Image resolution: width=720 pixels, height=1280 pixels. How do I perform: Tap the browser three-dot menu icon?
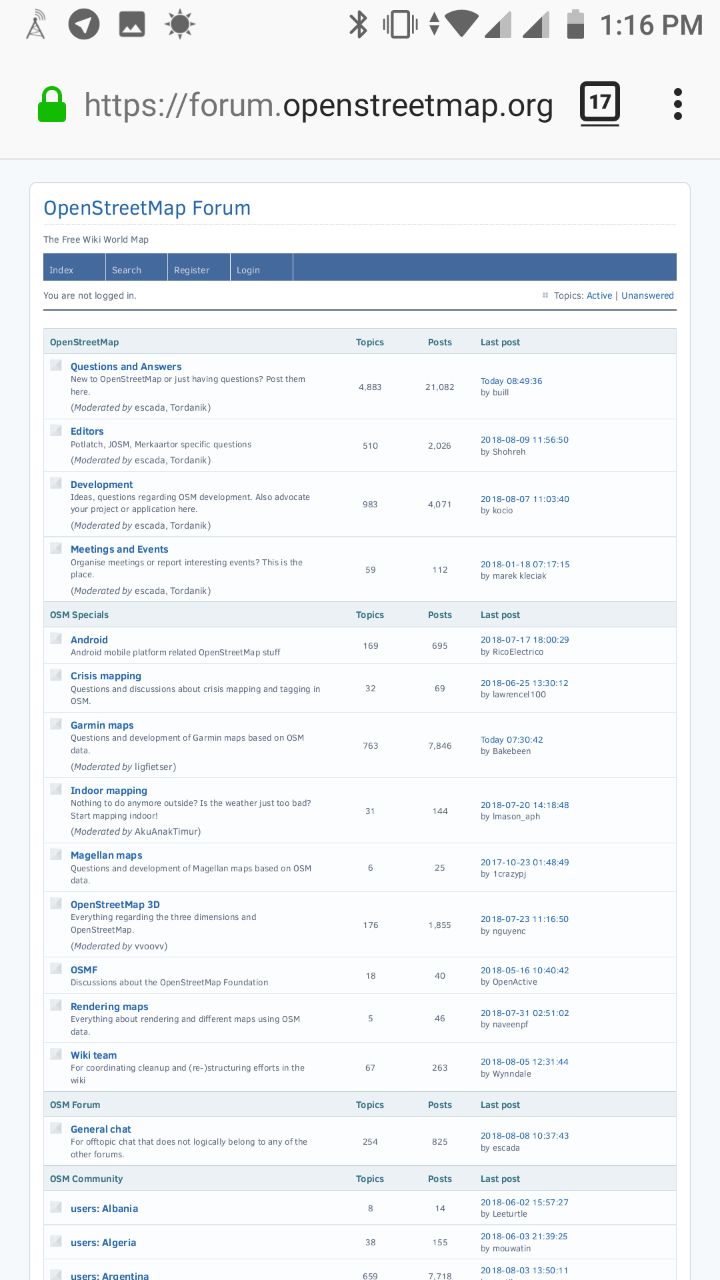(x=678, y=104)
